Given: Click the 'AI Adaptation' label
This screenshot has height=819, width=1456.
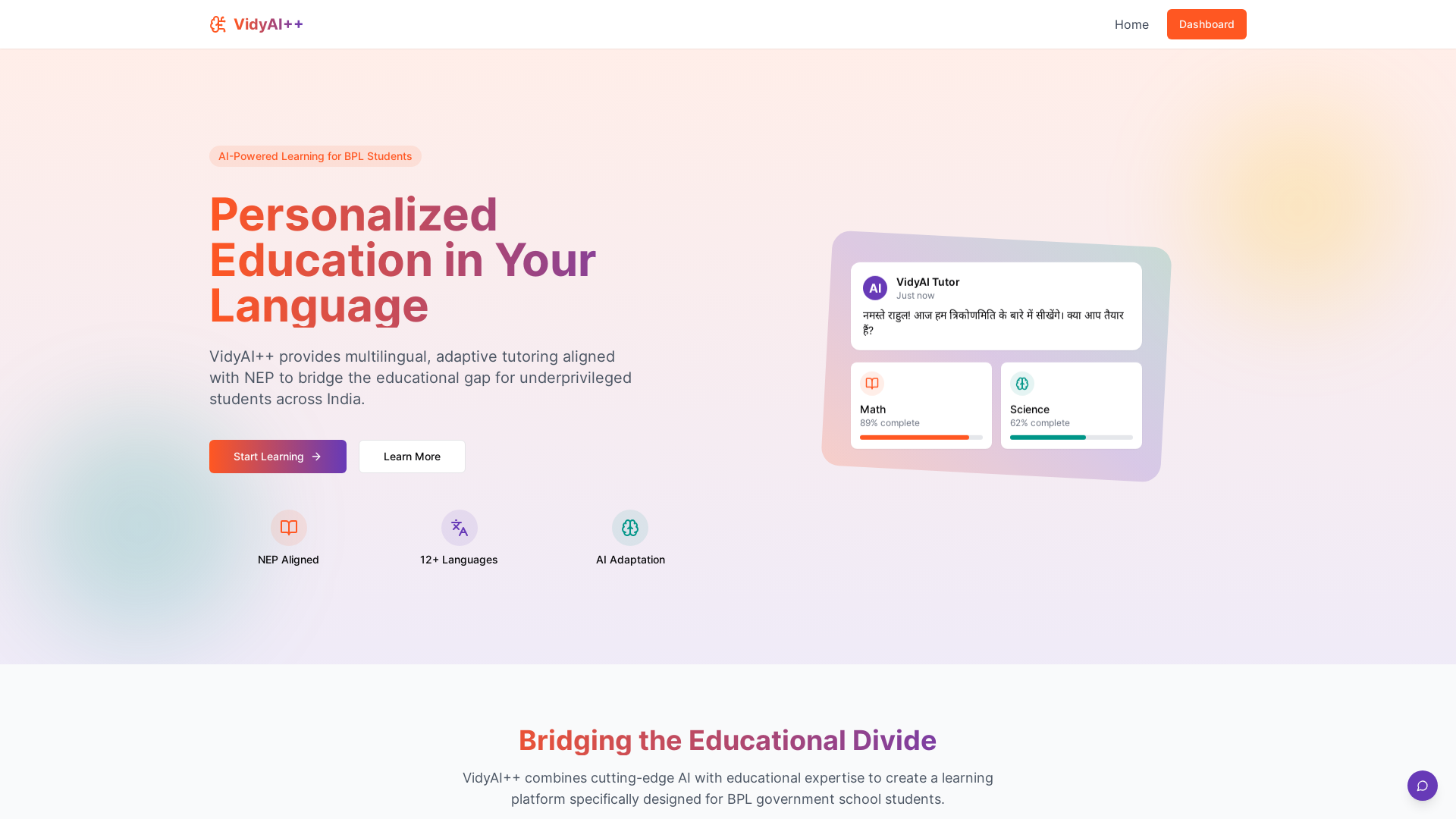Looking at the screenshot, I should click(630, 560).
